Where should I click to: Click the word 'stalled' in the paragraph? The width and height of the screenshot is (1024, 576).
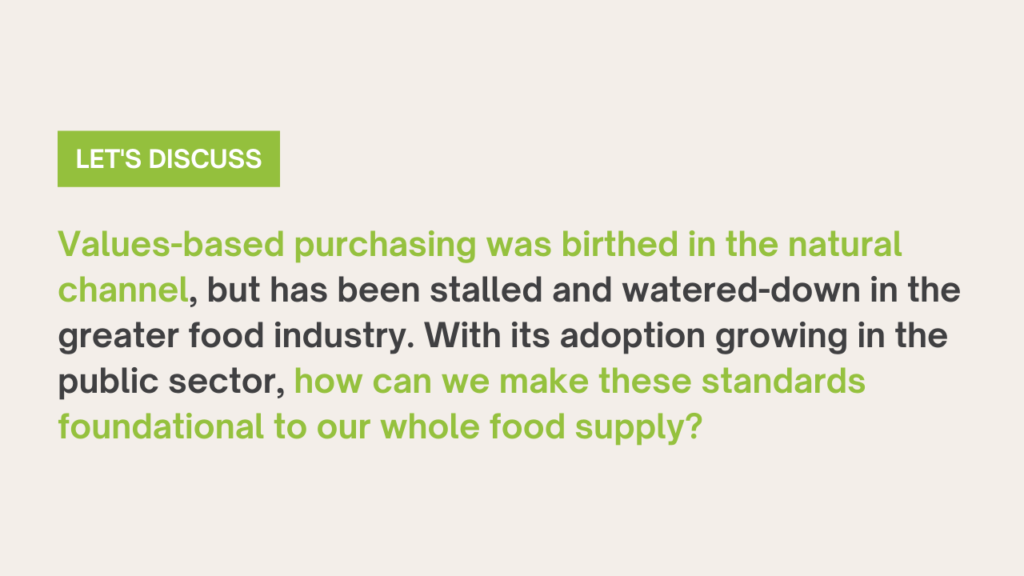click(x=486, y=289)
